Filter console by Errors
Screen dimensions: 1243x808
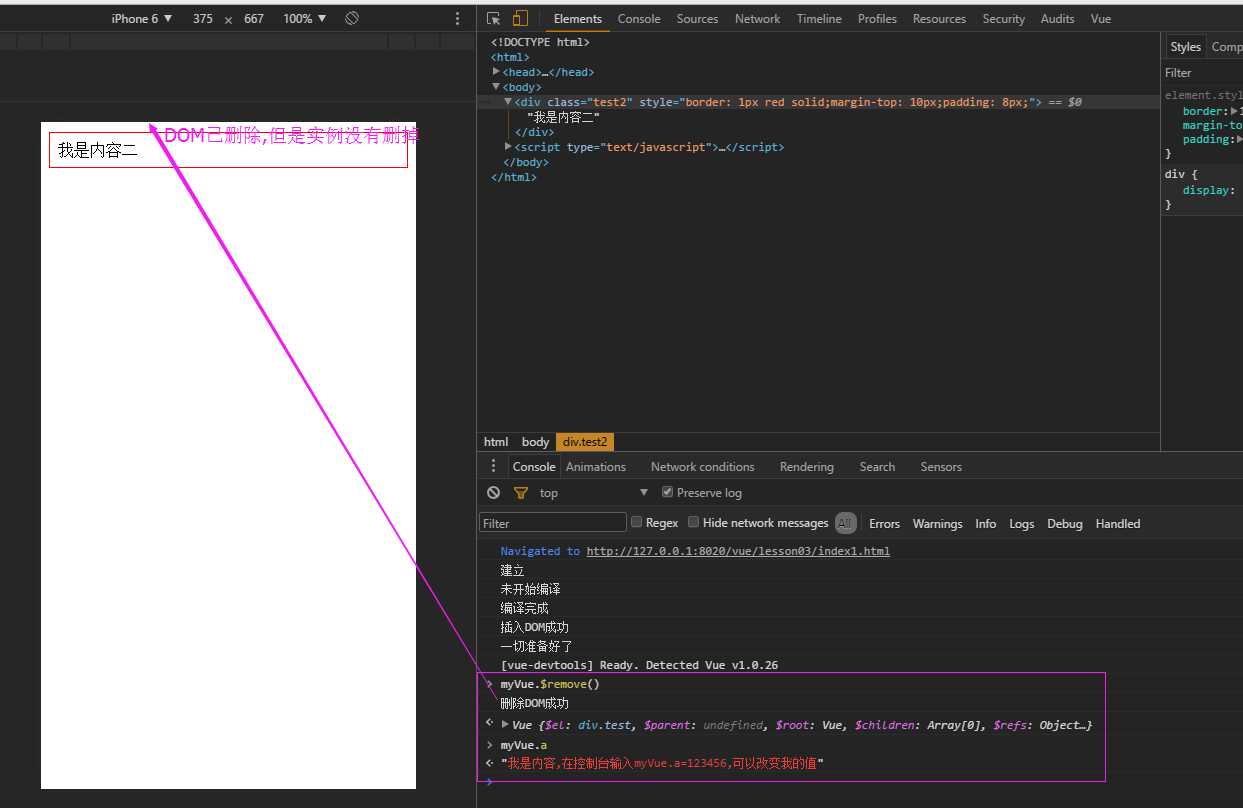pyautogui.click(x=884, y=524)
